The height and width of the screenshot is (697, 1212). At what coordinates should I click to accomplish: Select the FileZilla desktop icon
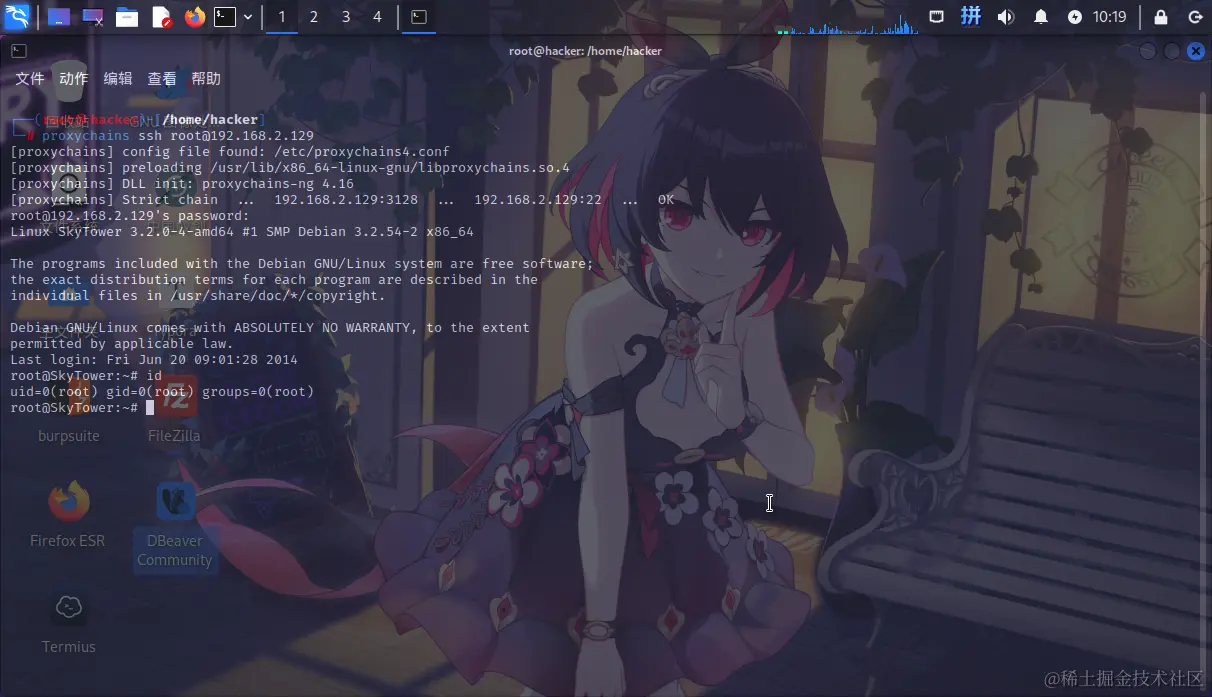(x=174, y=410)
